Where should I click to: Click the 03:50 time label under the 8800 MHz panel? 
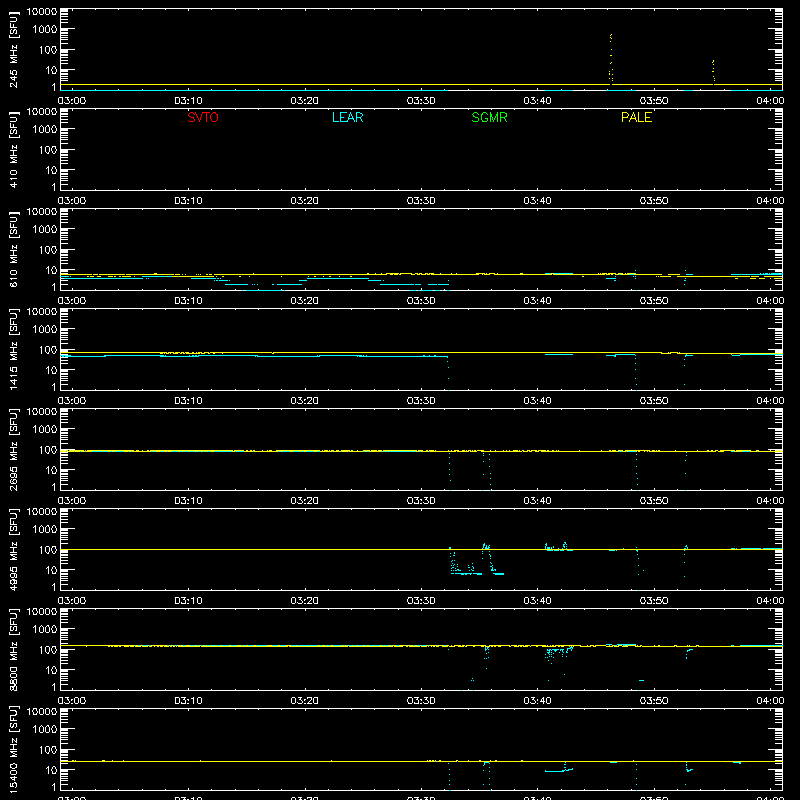654,701
